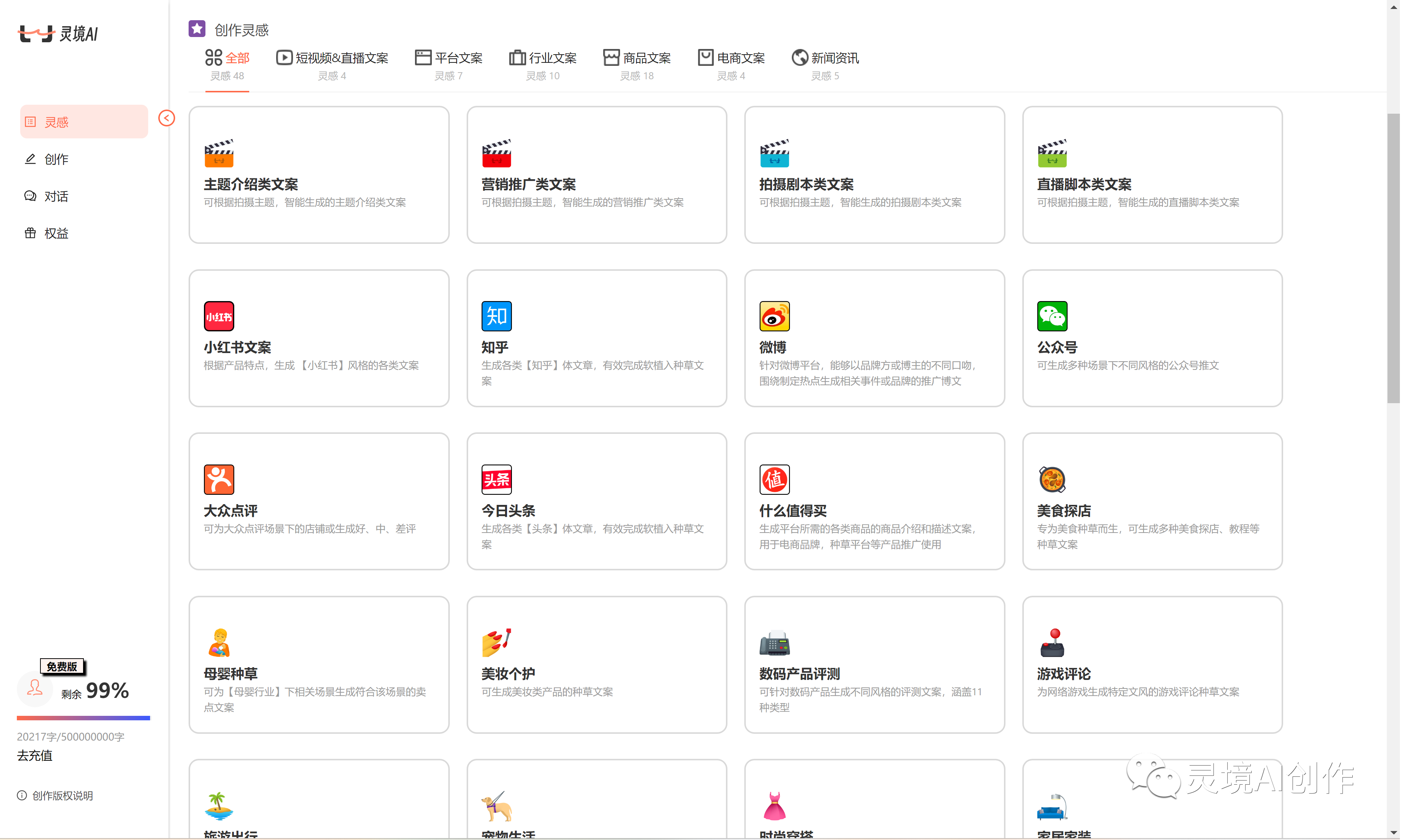1401x840 pixels.
Task: Click the 数码产品评测 fax machine icon
Action: click(775, 643)
